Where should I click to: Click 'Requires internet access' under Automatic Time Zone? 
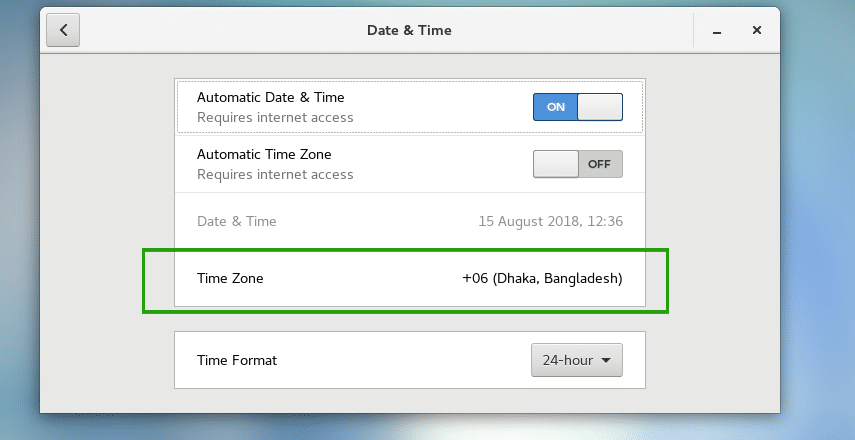point(275,174)
